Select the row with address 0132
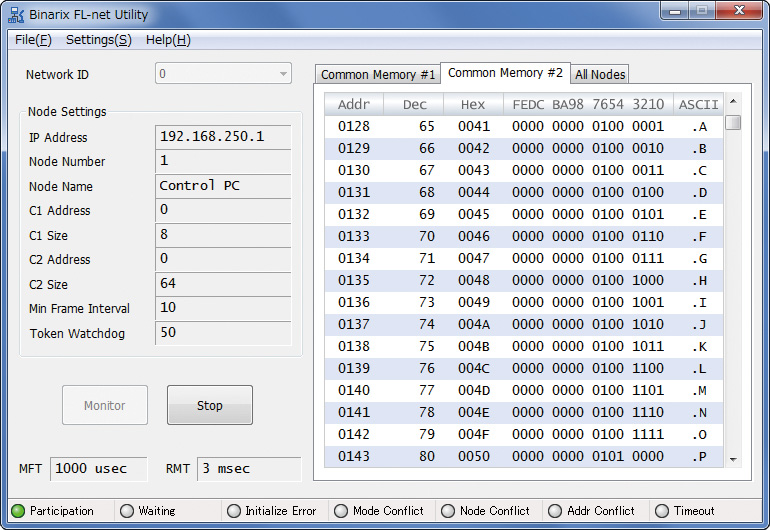This screenshot has width=770, height=530. (x=523, y=215)
